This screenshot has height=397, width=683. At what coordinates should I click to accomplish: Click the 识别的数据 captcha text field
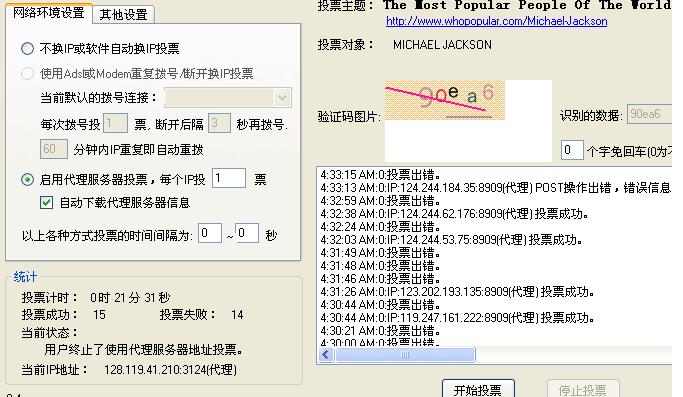pos(650,114)
